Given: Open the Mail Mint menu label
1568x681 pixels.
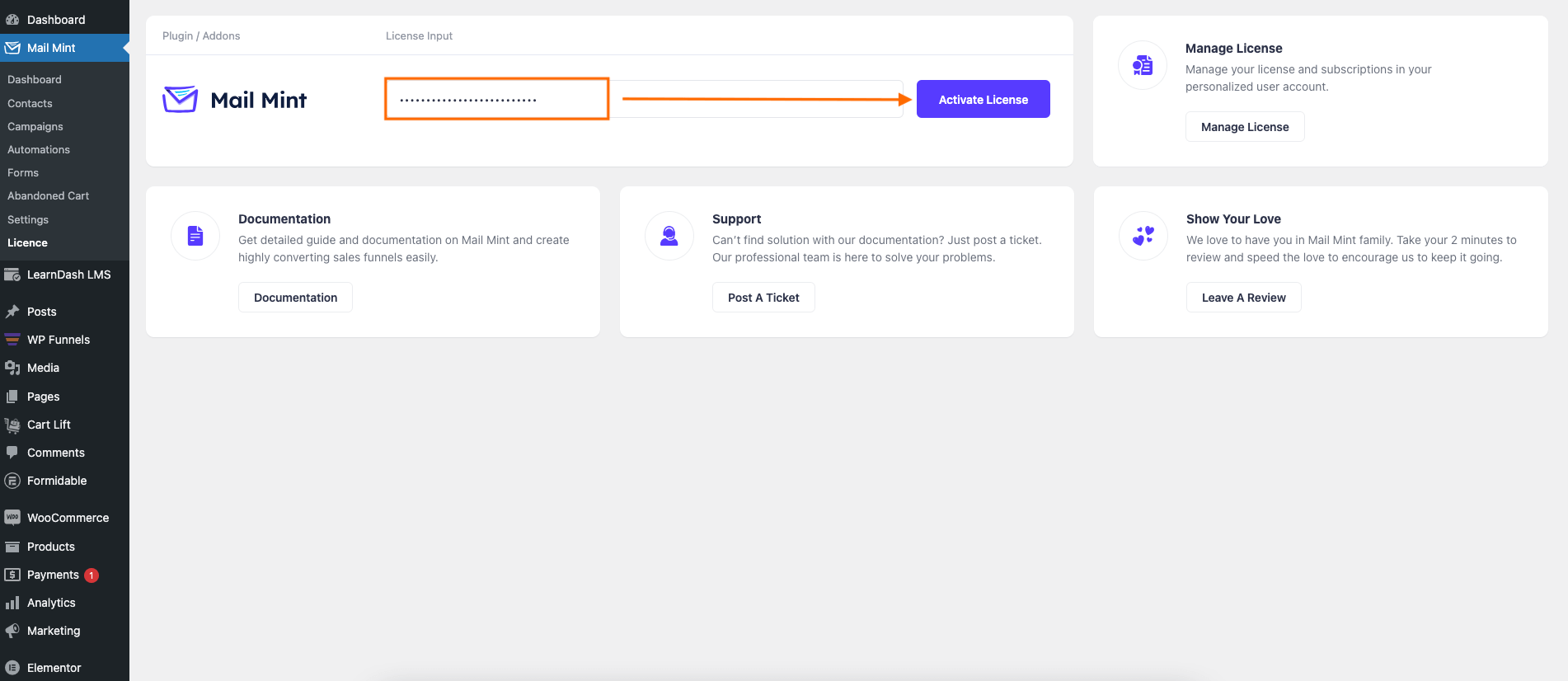Looking at the screenshot, I should 51,48.
